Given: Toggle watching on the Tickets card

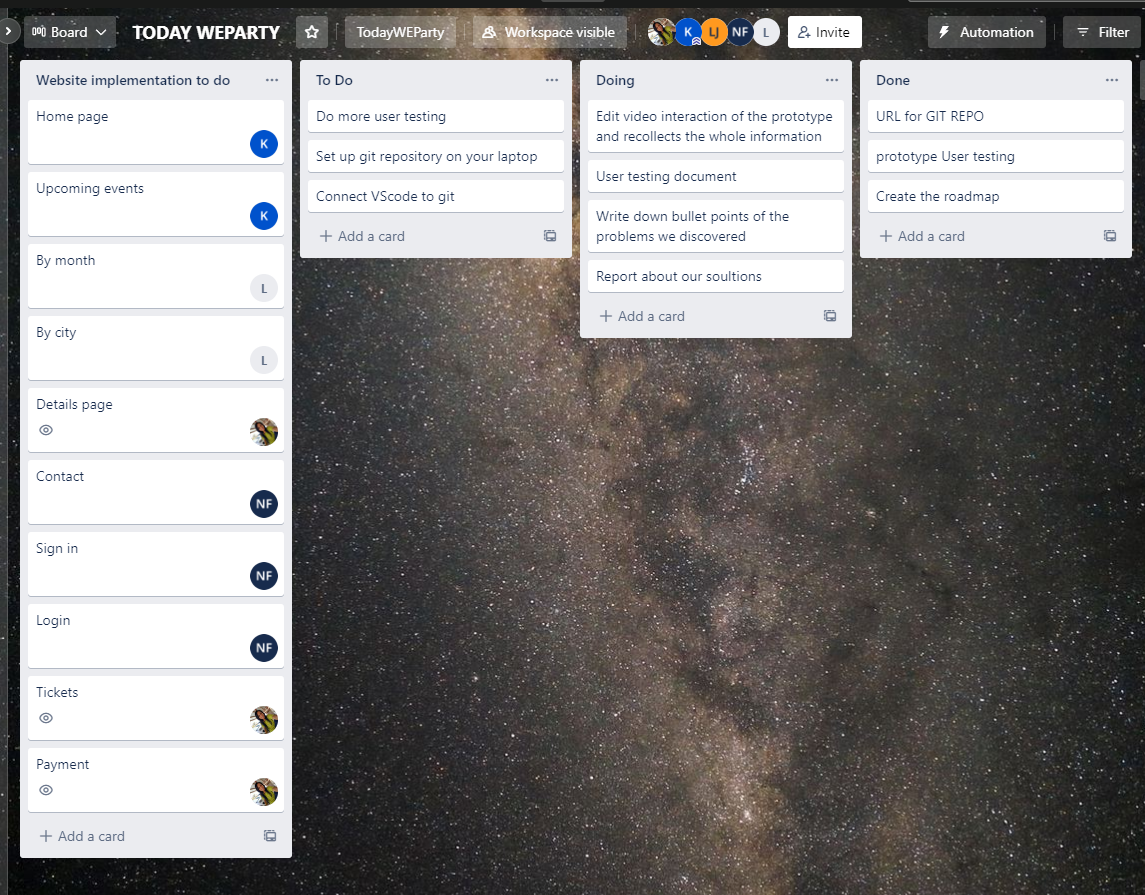Looking at the screenshot, I should [x=45, y=718].
